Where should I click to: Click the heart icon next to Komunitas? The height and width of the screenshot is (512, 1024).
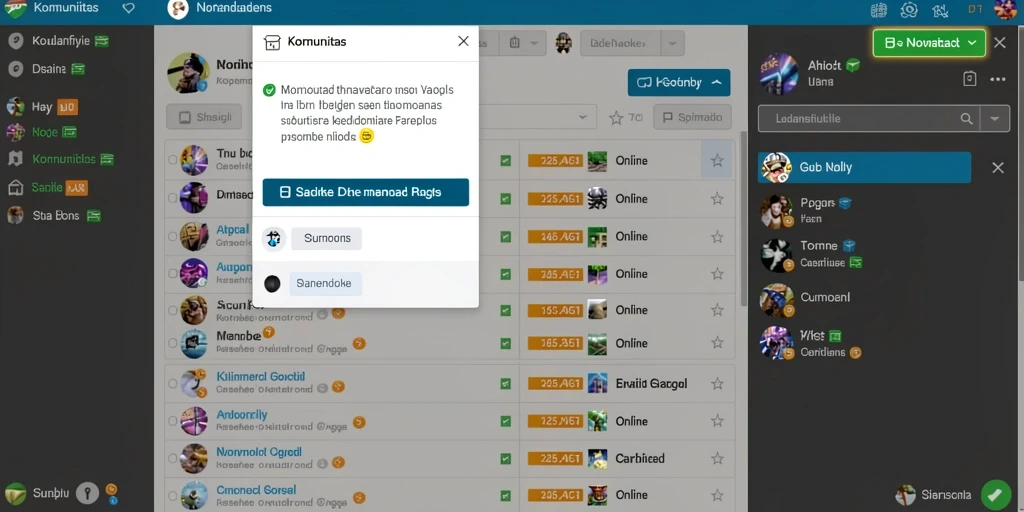(x=129, y=8)
